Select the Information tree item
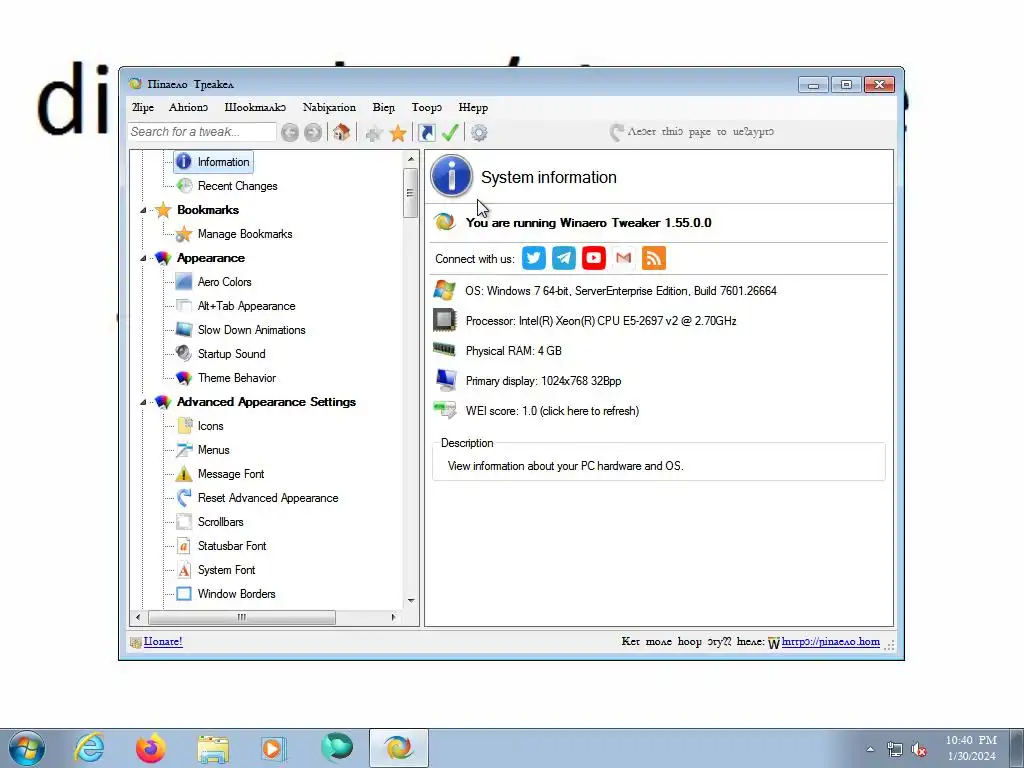This screenshot has width=1024, height=768. (213, 162)
